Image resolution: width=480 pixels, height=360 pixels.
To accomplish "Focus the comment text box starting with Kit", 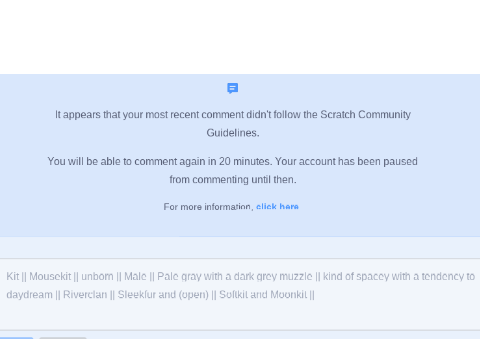I will tap(240, 295).
